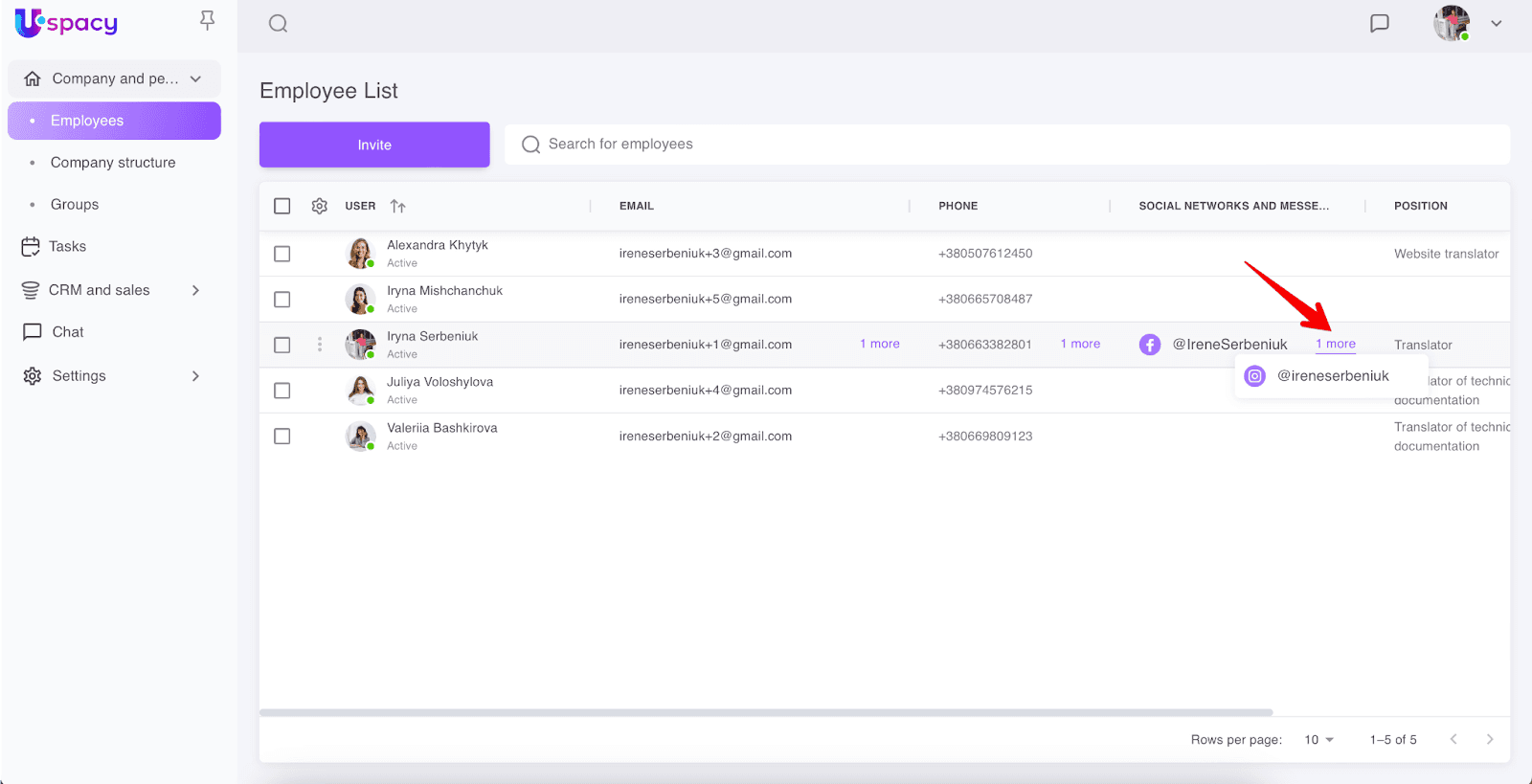This screenshot has width=1532, height=784.
Task: Check the select-all checkbox in table header
Action: tap(282, 206)
